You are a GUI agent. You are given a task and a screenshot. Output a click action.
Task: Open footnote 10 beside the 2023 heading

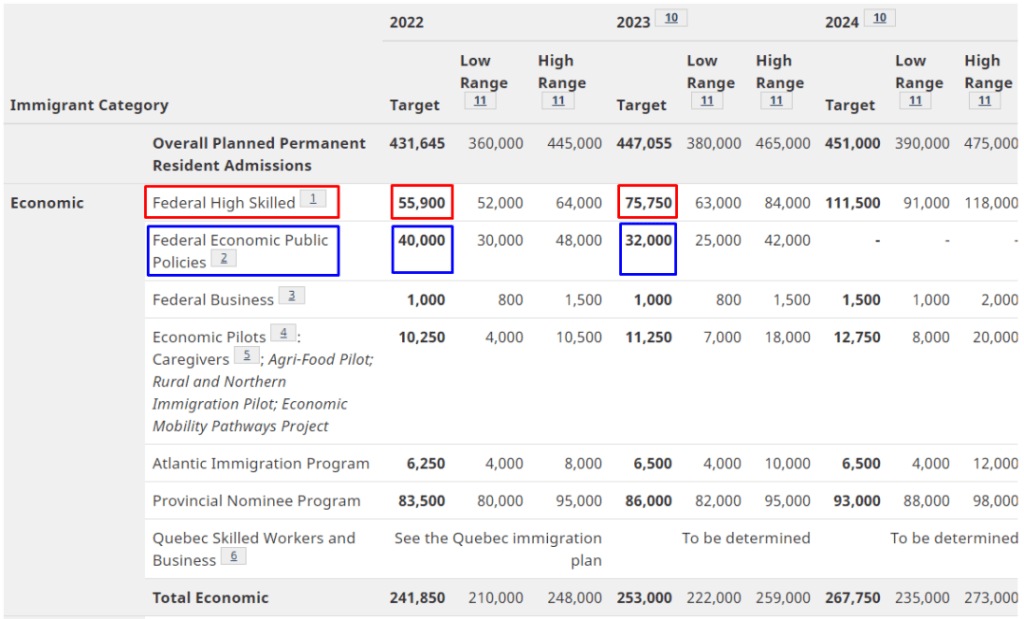(670, 18)
